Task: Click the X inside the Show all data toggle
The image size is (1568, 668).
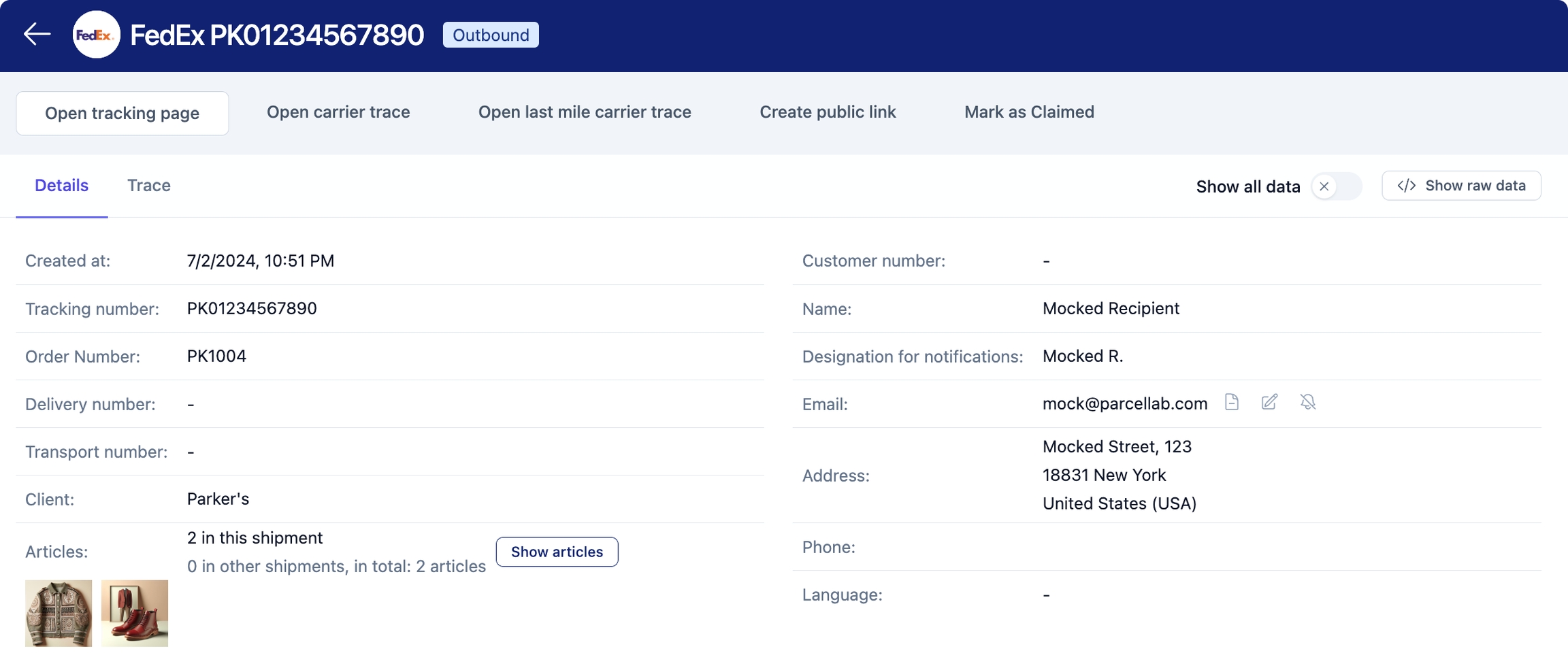Action: click(x=1324, y=186)
